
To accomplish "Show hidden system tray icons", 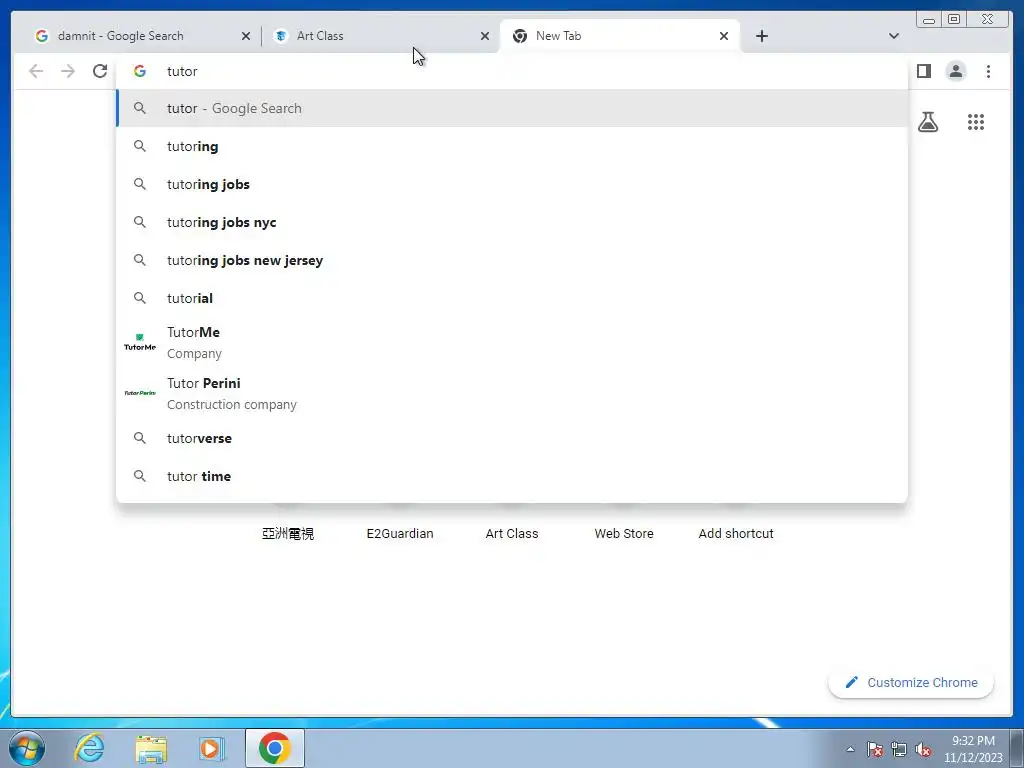I will (850, 749).
